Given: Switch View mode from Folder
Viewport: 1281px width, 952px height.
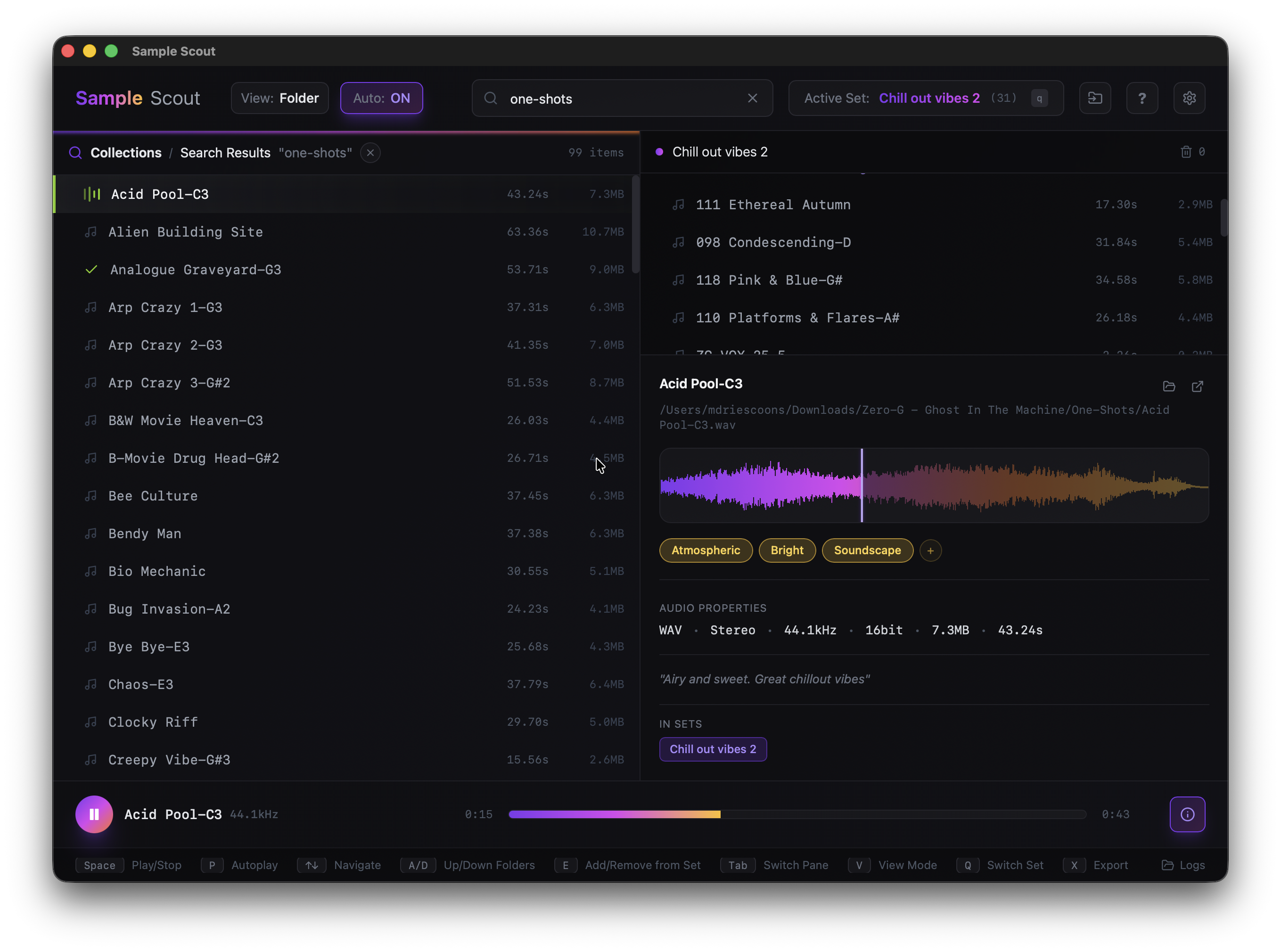Looking at the screenshot, I should pyautogui.click(x=279, y=98).
